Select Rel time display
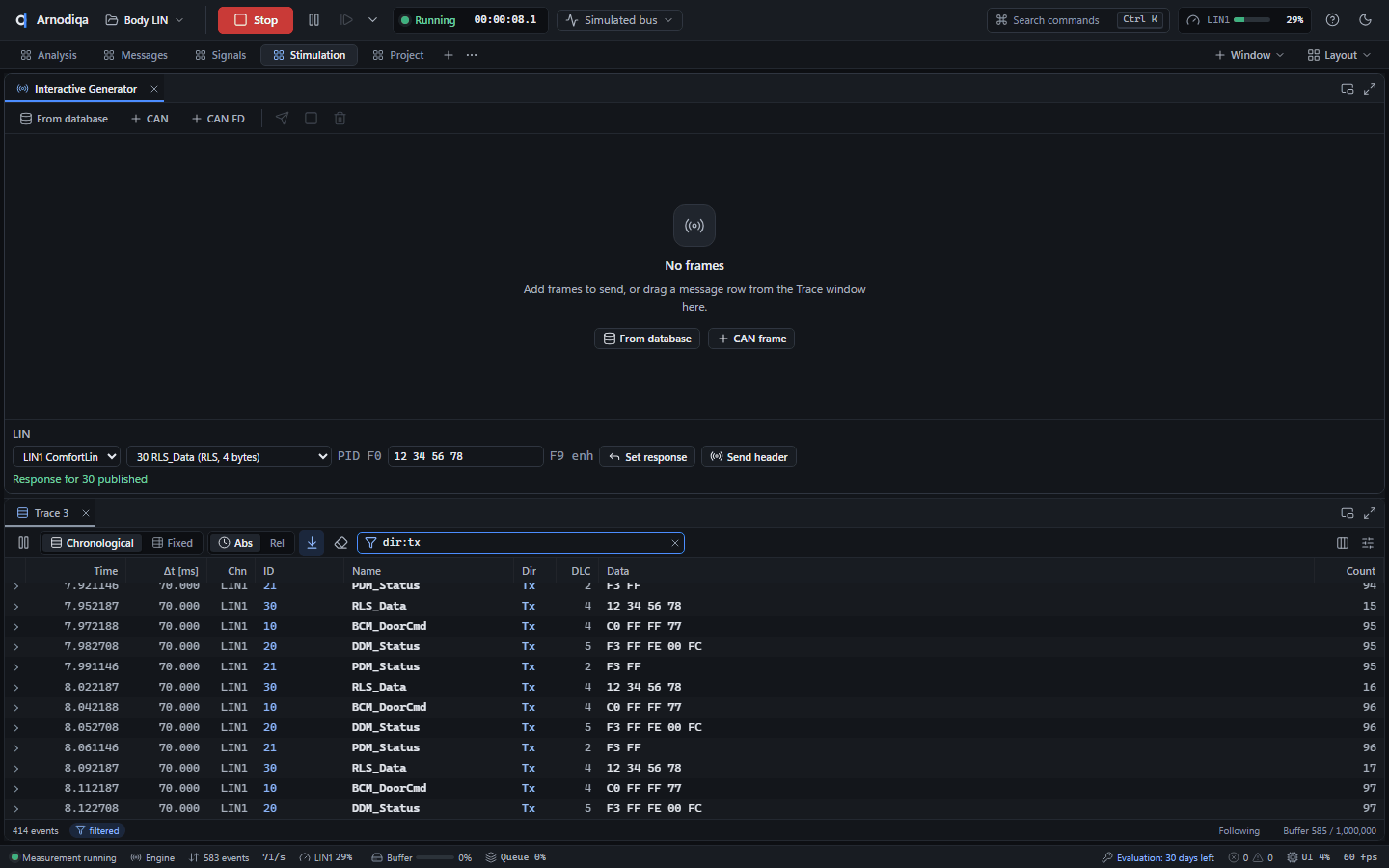The width and height of the screenshot is (1389, 868). click(277, 543)
